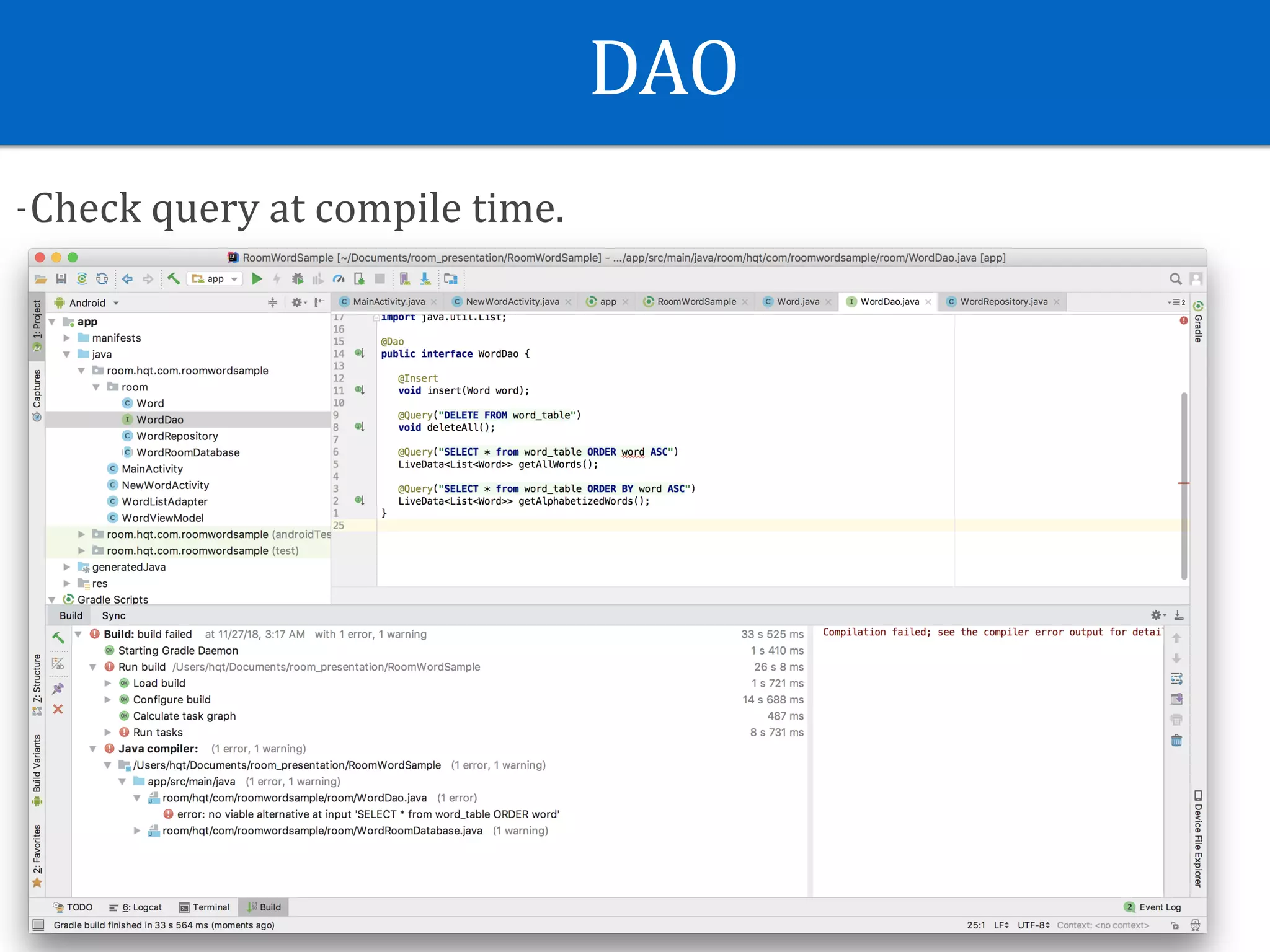Image resolution: width=1270 pixels, height=952 pixels.
Task: Open the Gradle side tool window
Action: [1198, 321]
